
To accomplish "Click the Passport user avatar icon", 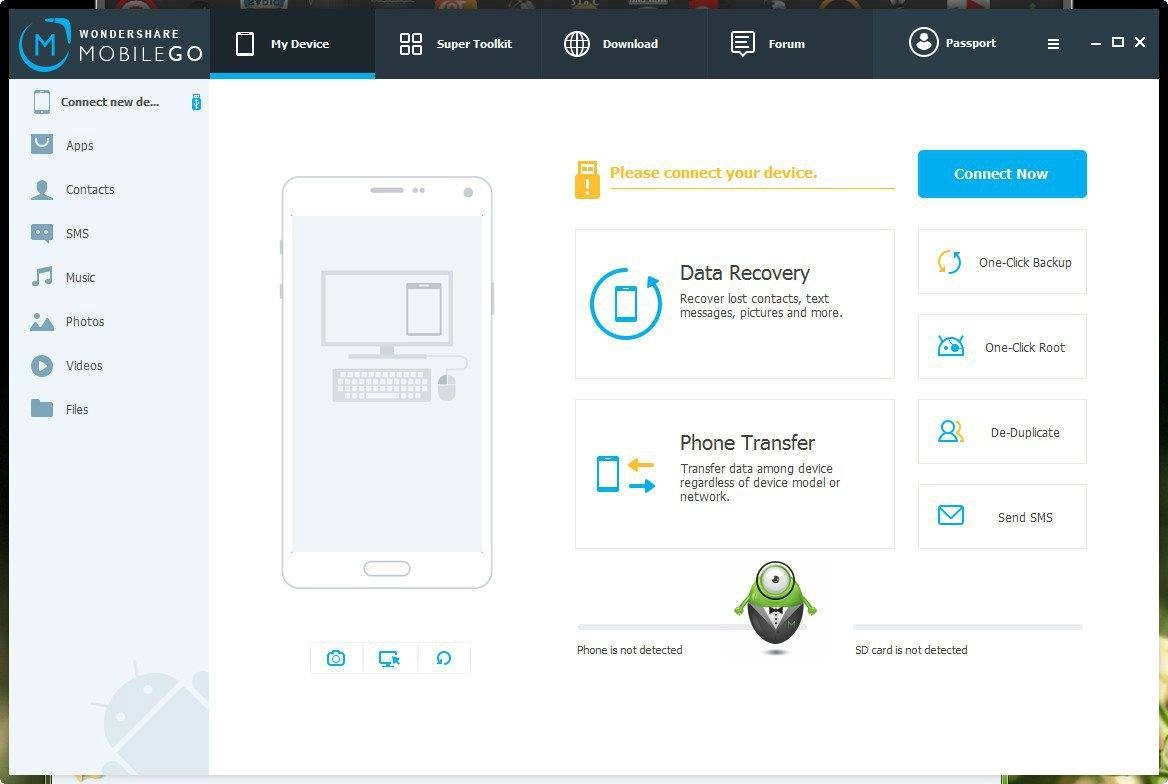I will 924,42.
